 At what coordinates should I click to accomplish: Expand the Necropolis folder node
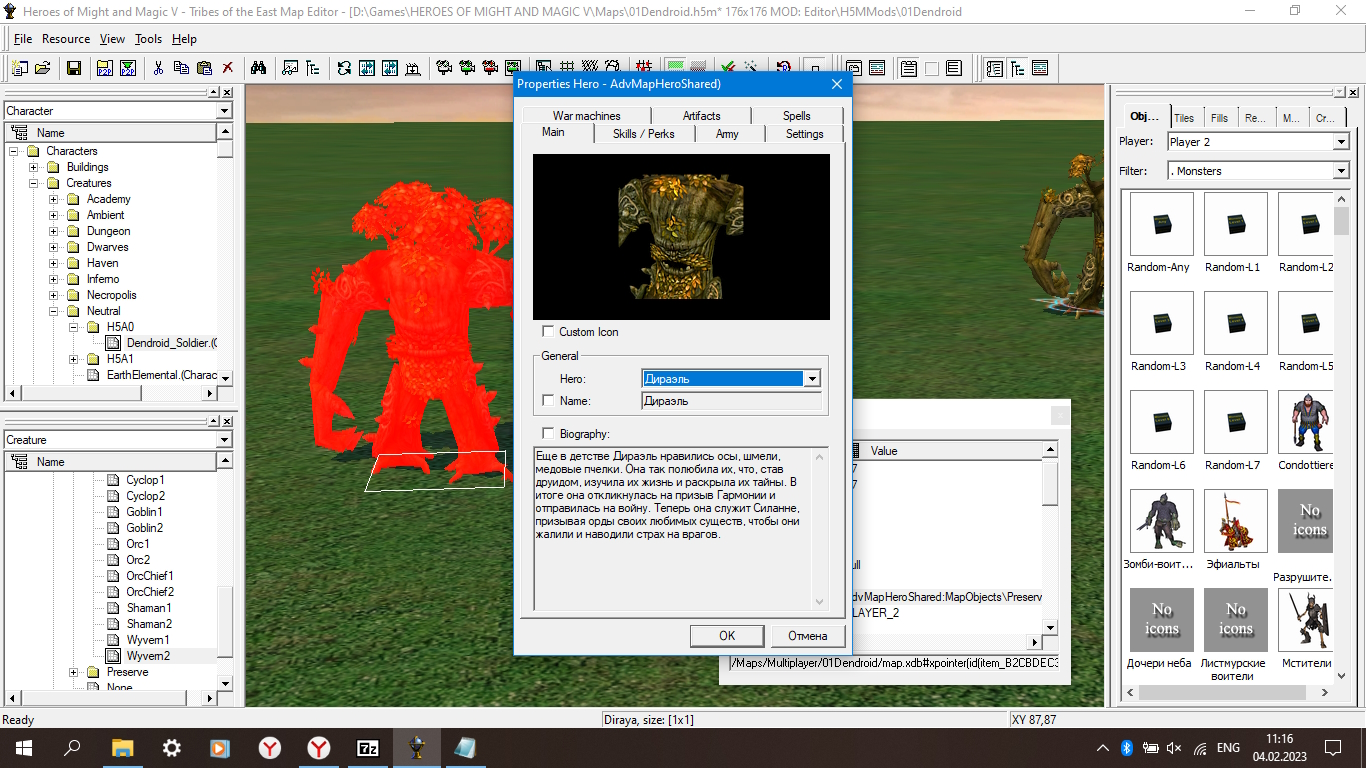click(54, 295)
